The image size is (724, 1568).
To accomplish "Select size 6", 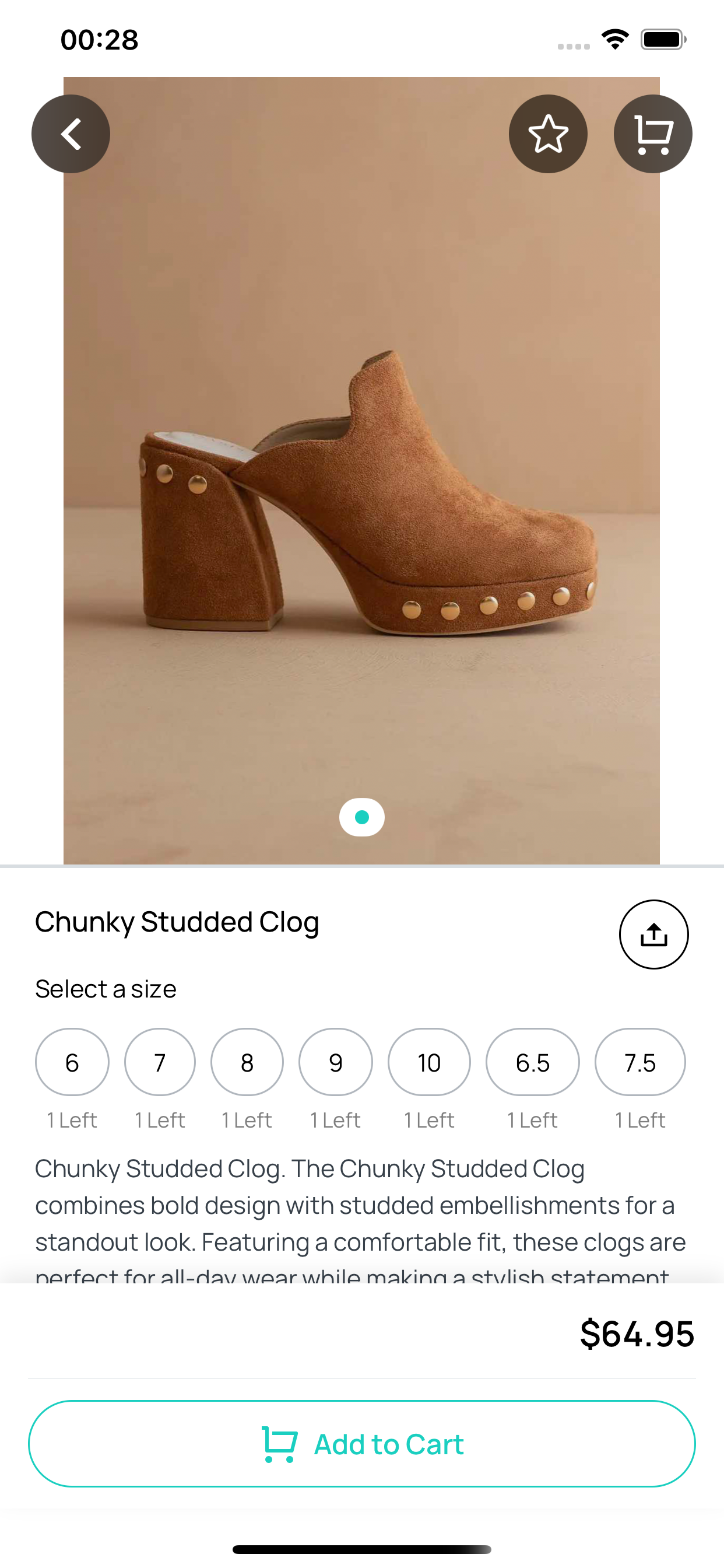I will [72, 1062].
